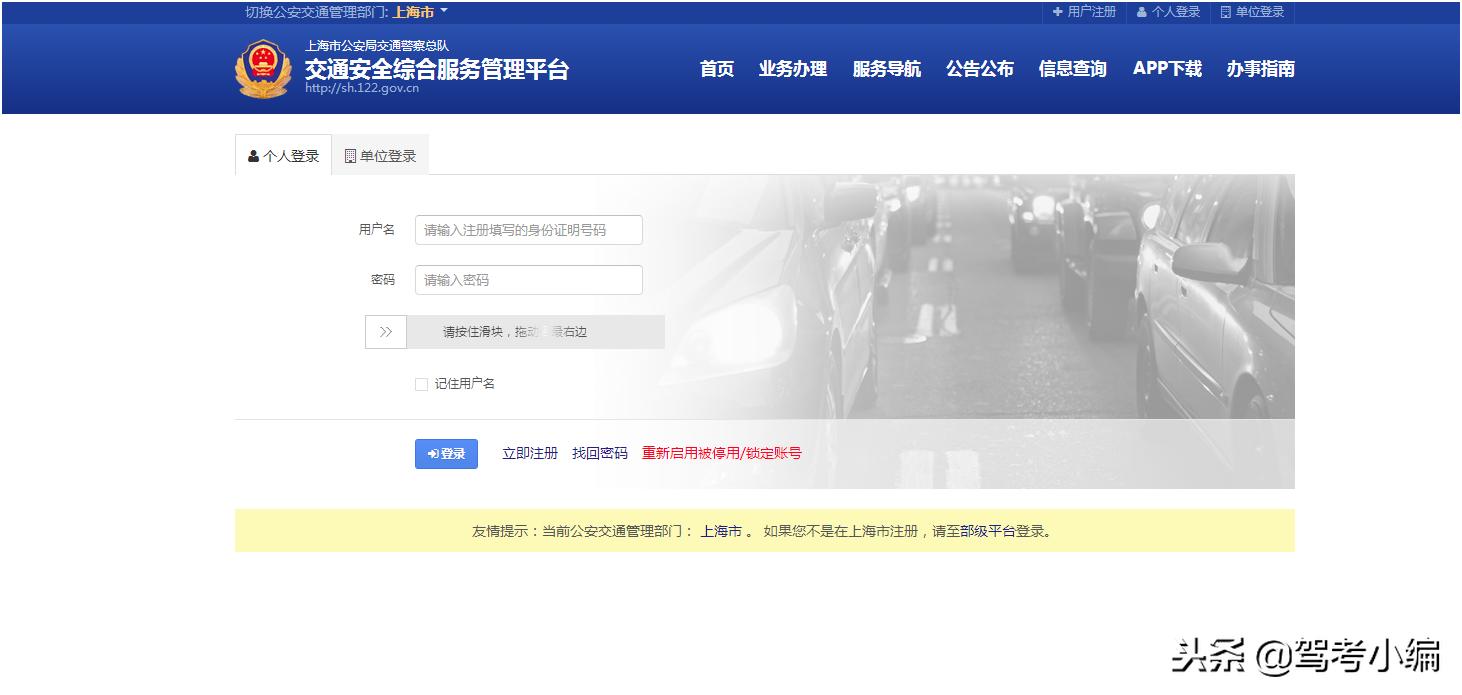Click 交通安全综合服务管理平台 title

pyautogui.click(x=437, y=69)
